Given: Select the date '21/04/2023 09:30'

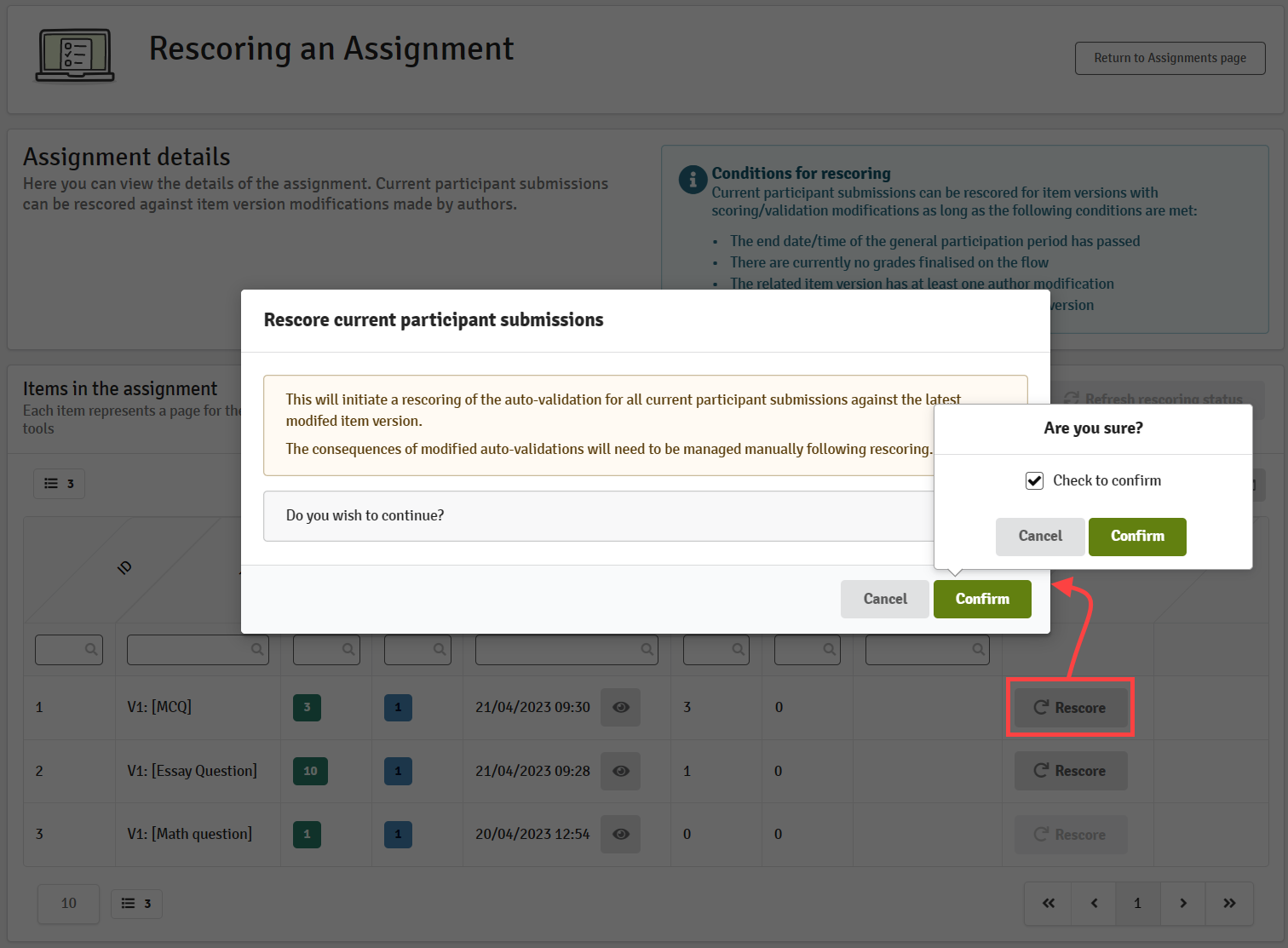Looking at the screenshot, I should (532, 707).
